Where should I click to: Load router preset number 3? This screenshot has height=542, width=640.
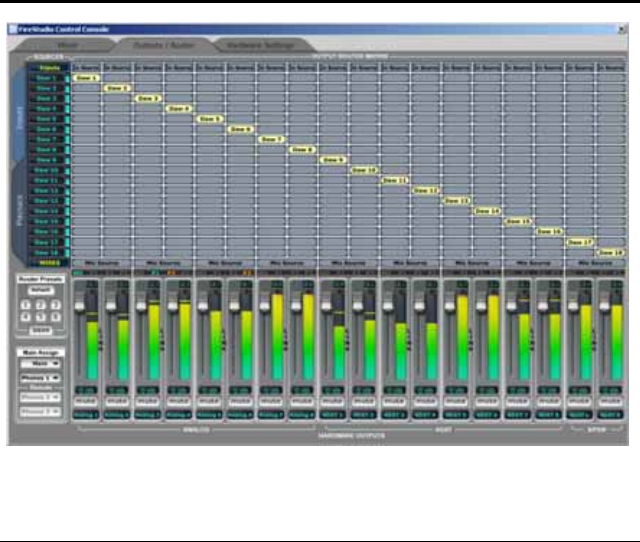click(55, 303)
